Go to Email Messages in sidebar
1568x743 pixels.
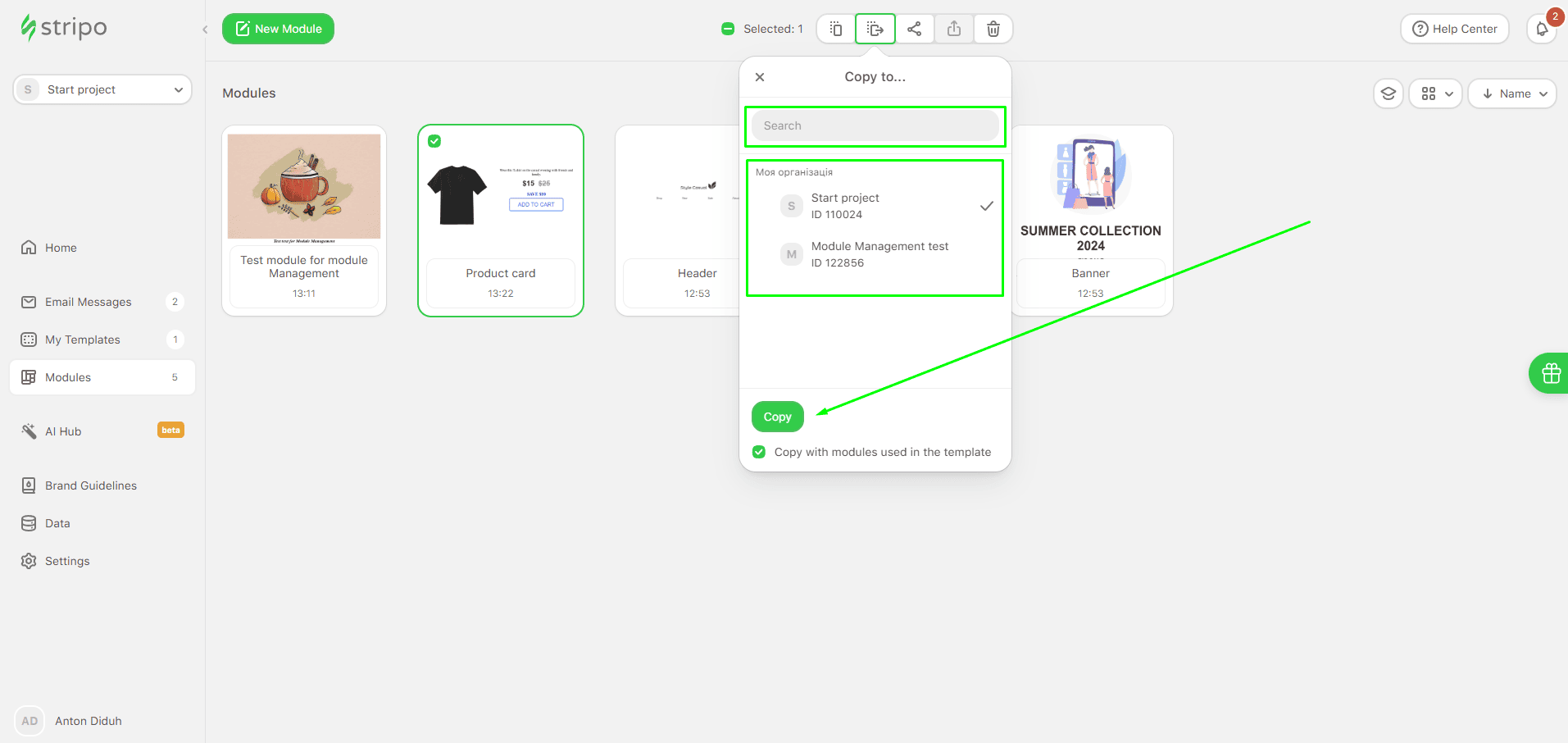click(88, 302)
